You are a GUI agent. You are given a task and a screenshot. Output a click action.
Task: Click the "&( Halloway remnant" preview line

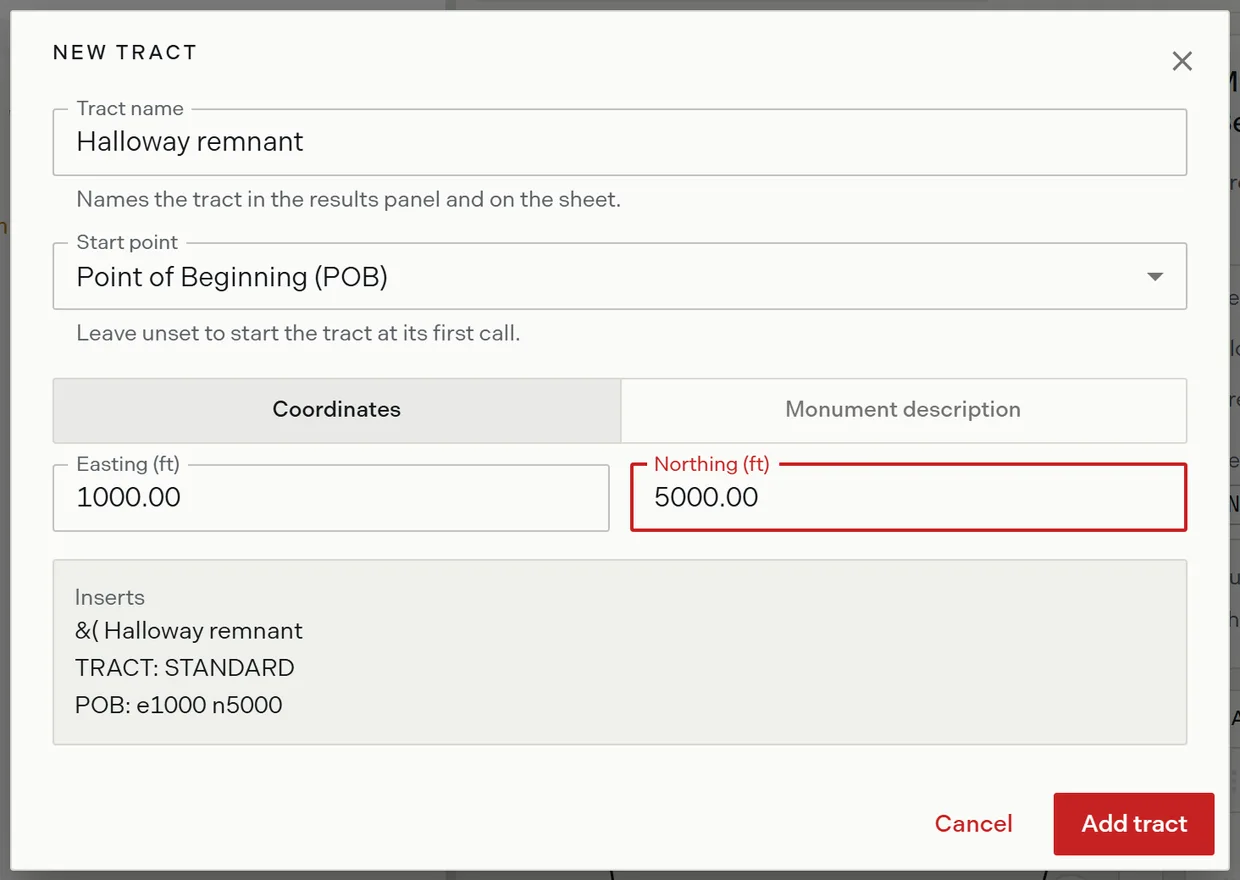pos(189,631)
